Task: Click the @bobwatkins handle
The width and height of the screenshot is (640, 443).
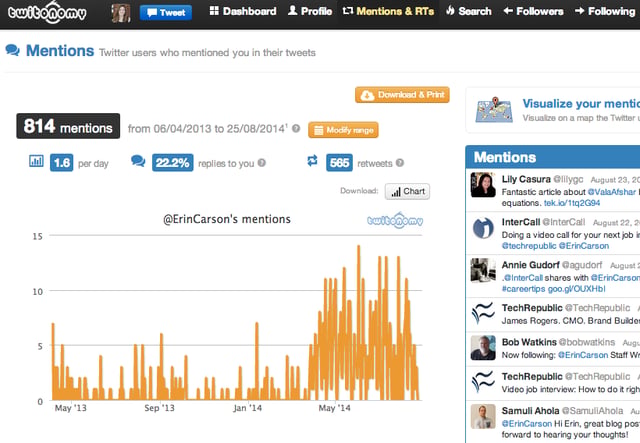Action: point(587,342)
